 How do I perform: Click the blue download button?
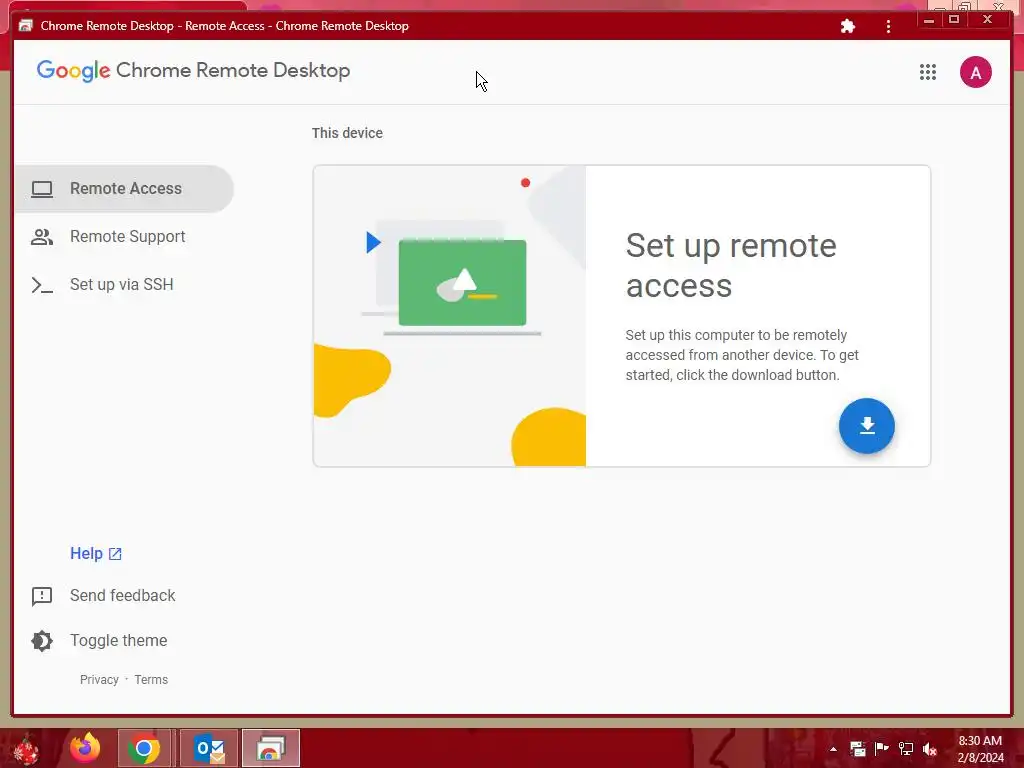point(867,426)
